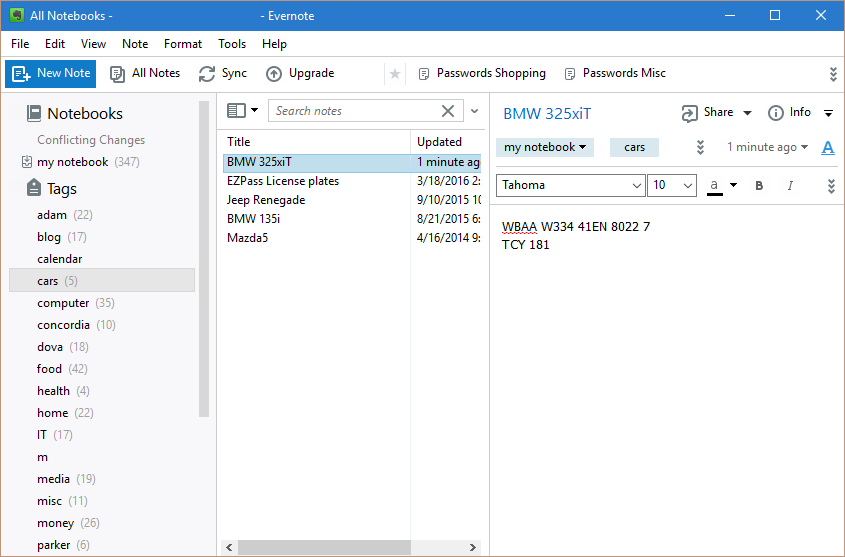The height and width of the screenshot is (557, 845).
Task: Open the Jeep Renegade note
Action: pyautogui.click(x=351, y=200)
